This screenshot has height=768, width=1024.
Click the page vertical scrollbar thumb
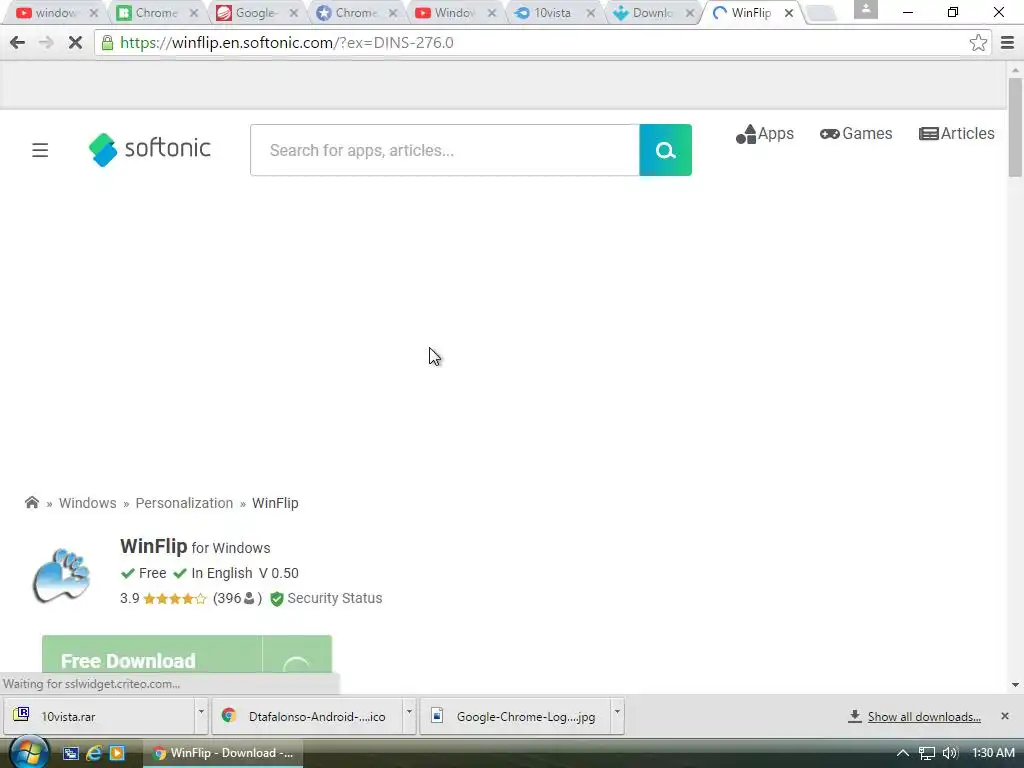pos(1015,127)
